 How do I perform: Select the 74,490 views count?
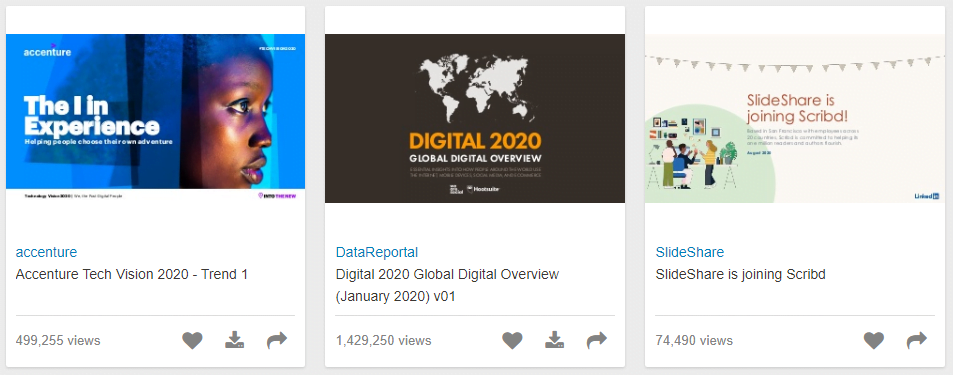[x=694, y=340]
